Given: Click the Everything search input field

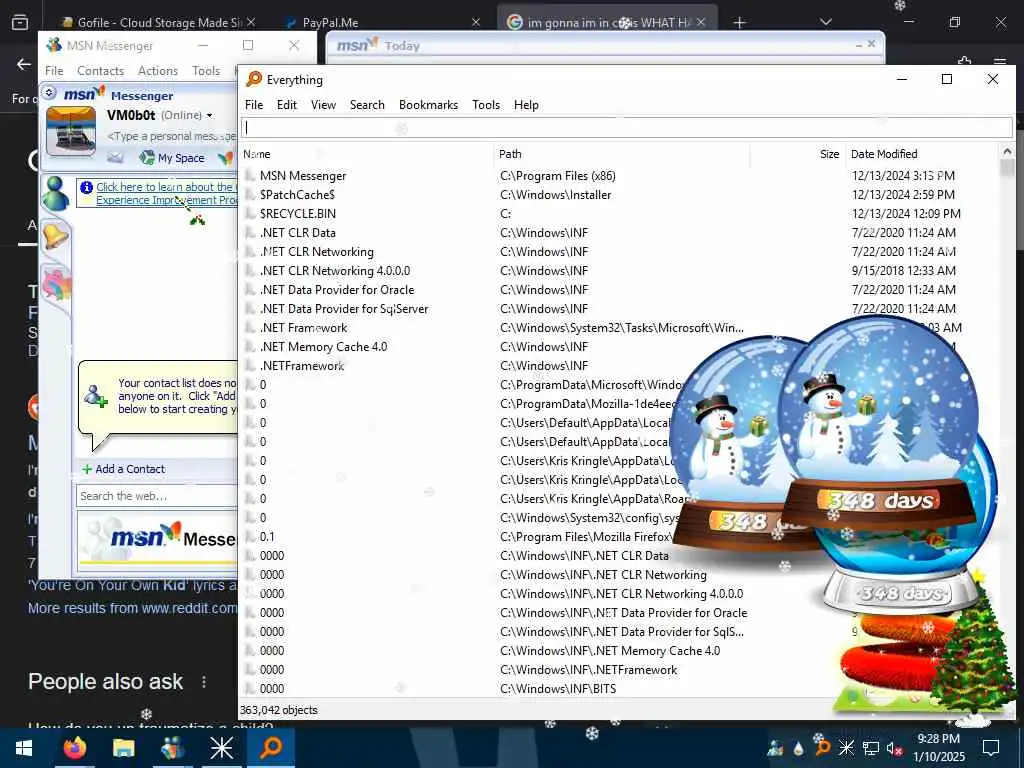Looking at the screenshot, I should [626, 127].
